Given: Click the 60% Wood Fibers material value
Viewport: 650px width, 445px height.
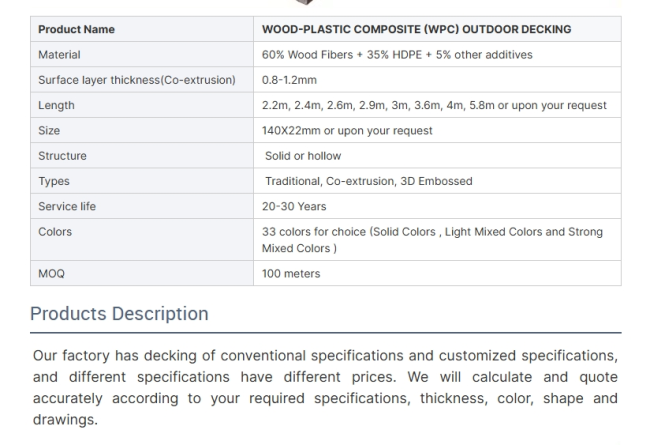Looking at the screenshot, I should pos(397,55).
